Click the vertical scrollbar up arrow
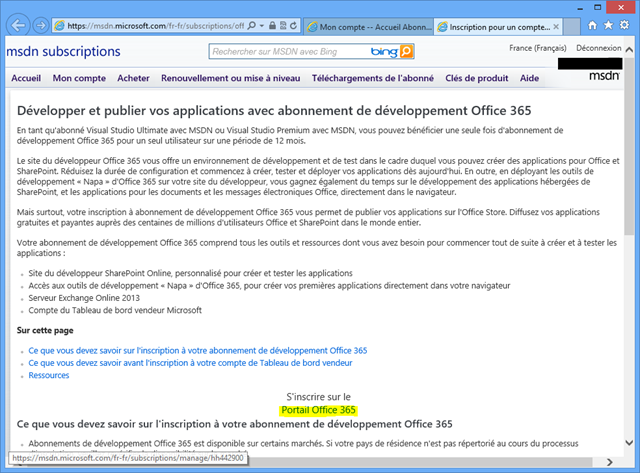This screenshot has height=473, width=640. click(x=629, y=49)
